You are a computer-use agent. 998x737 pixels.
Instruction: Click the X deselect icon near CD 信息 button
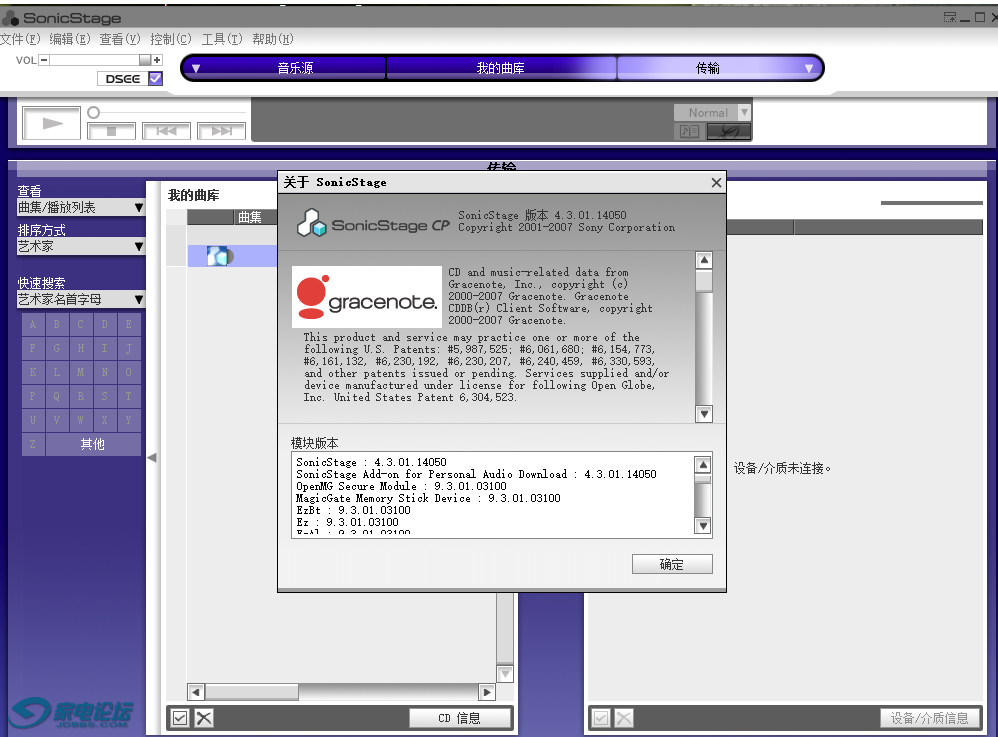point(203,717)
